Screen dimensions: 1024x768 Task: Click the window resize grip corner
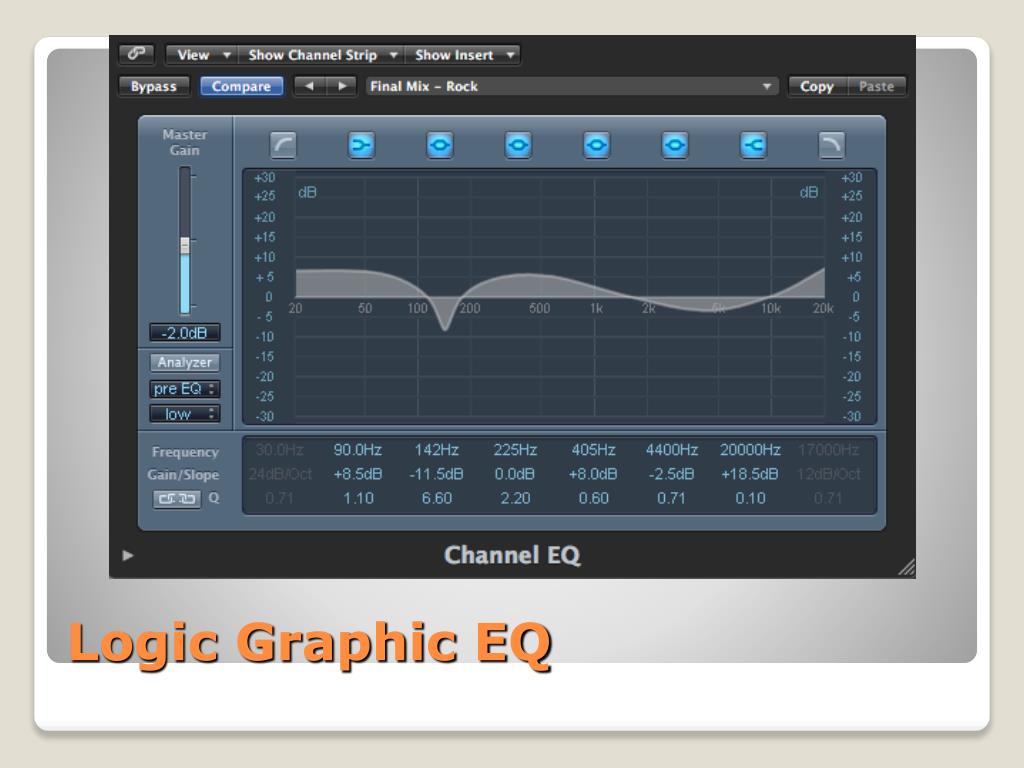coord(906,568)
